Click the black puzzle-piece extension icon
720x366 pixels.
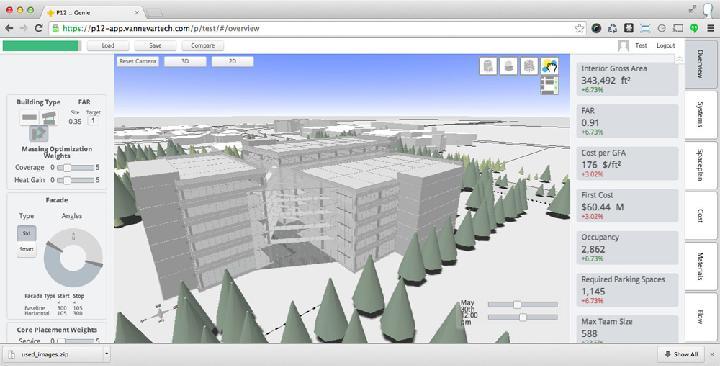click(x=629, y=28)
